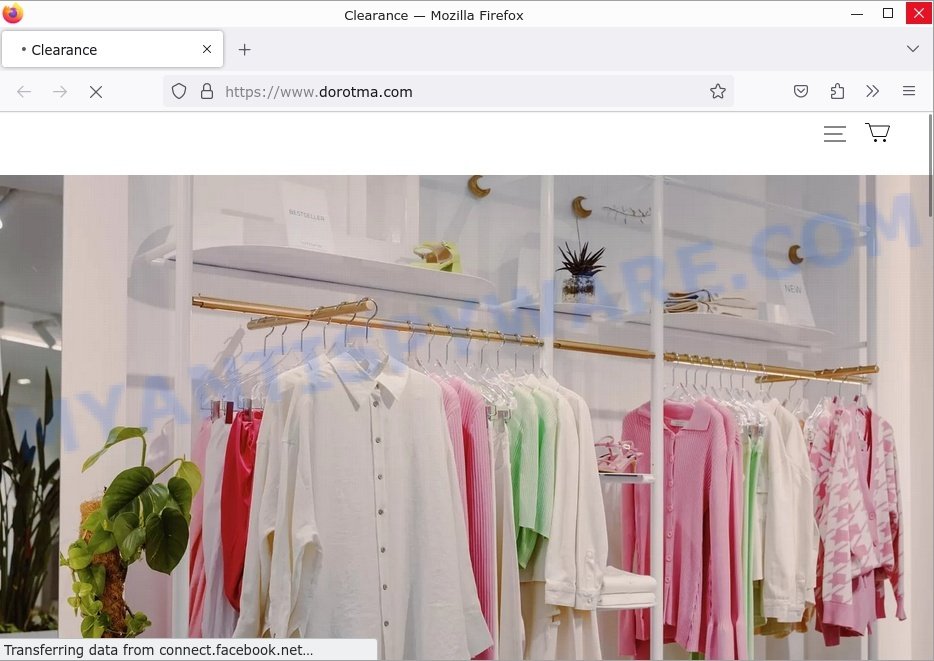The height and width of the screenshot is (661, 934).
Task: Show more tools overflow chevron
Action: pos(873,91)
